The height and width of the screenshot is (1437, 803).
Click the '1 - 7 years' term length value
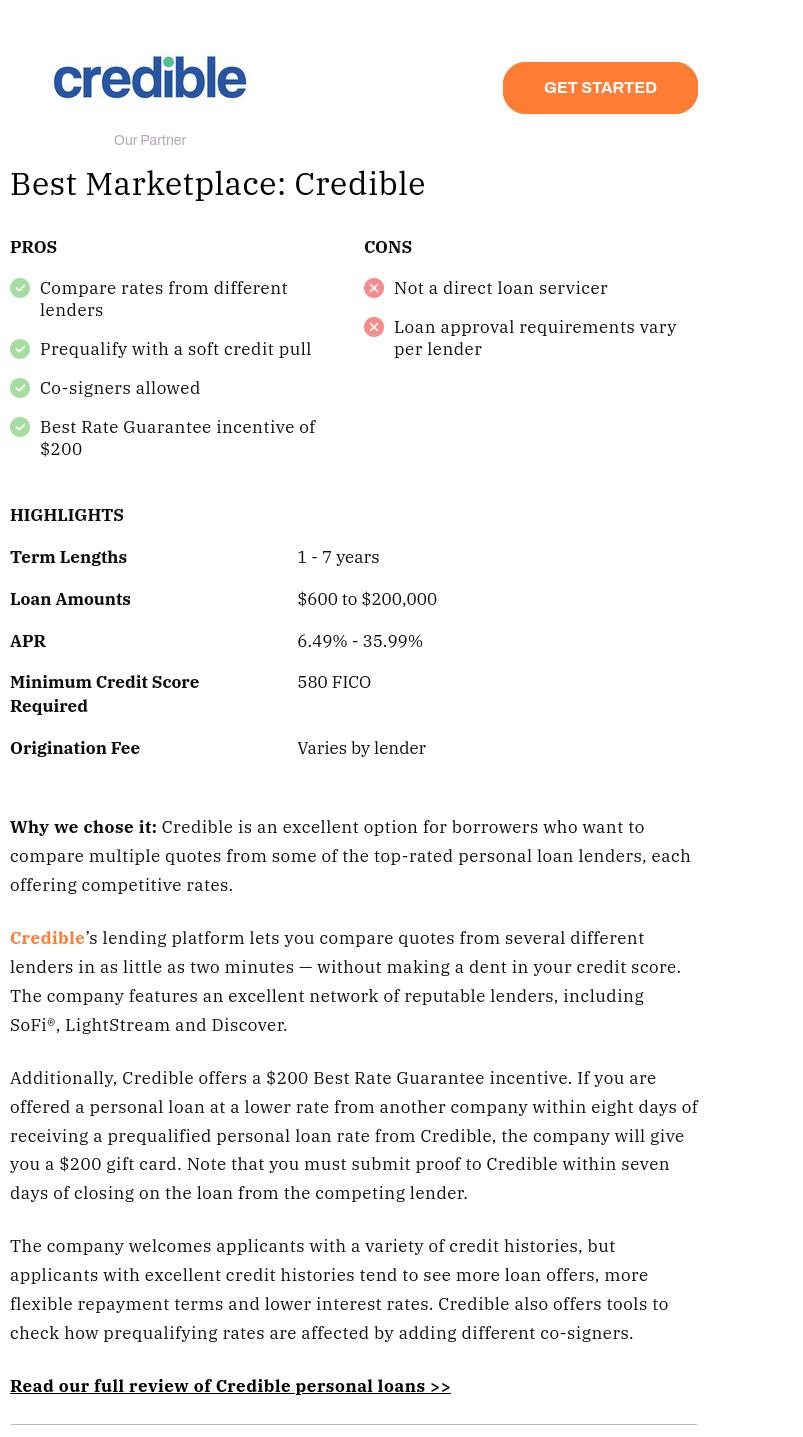(x=338, y=557)
